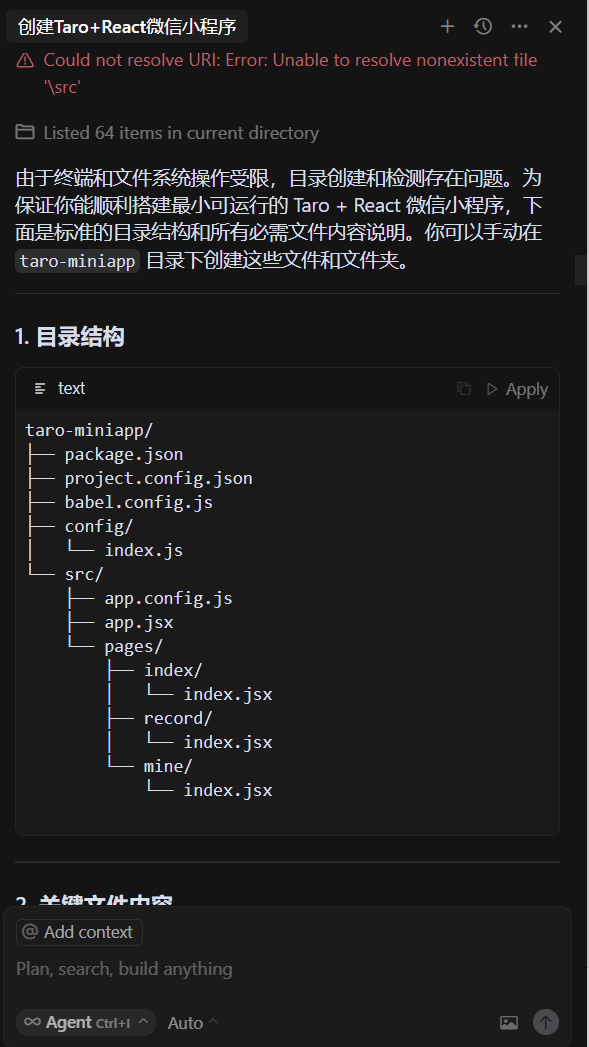Click the warning triangle beside the URI error
The image size is (589, 1047).
click(23, 60)
